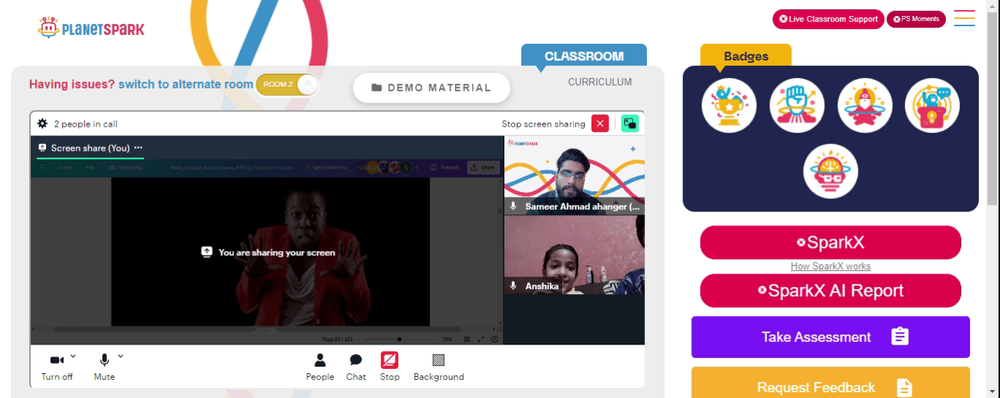Turn off the camera
1000x398 pixels.
[57, 367]
